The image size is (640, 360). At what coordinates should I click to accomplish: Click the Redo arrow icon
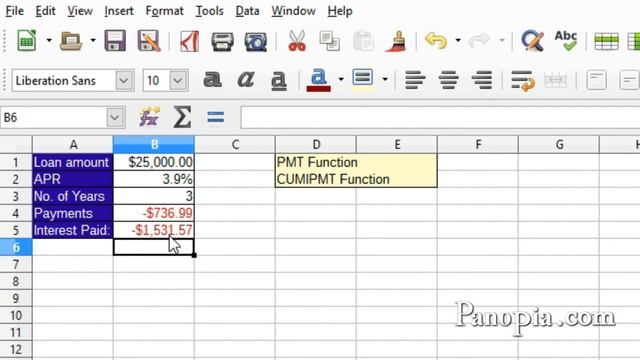[480, 40]
